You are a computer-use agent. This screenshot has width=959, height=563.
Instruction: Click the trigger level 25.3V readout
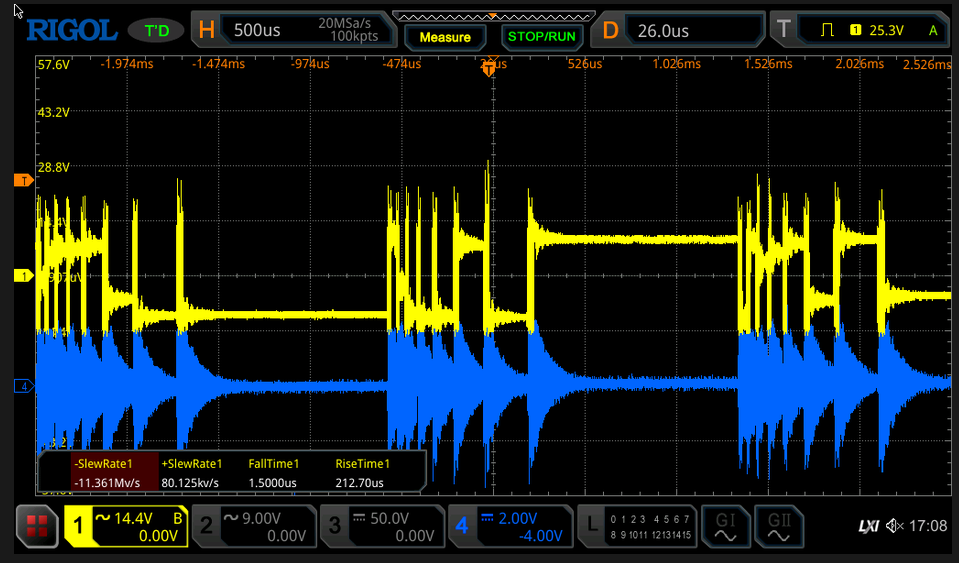click(886, 30)
